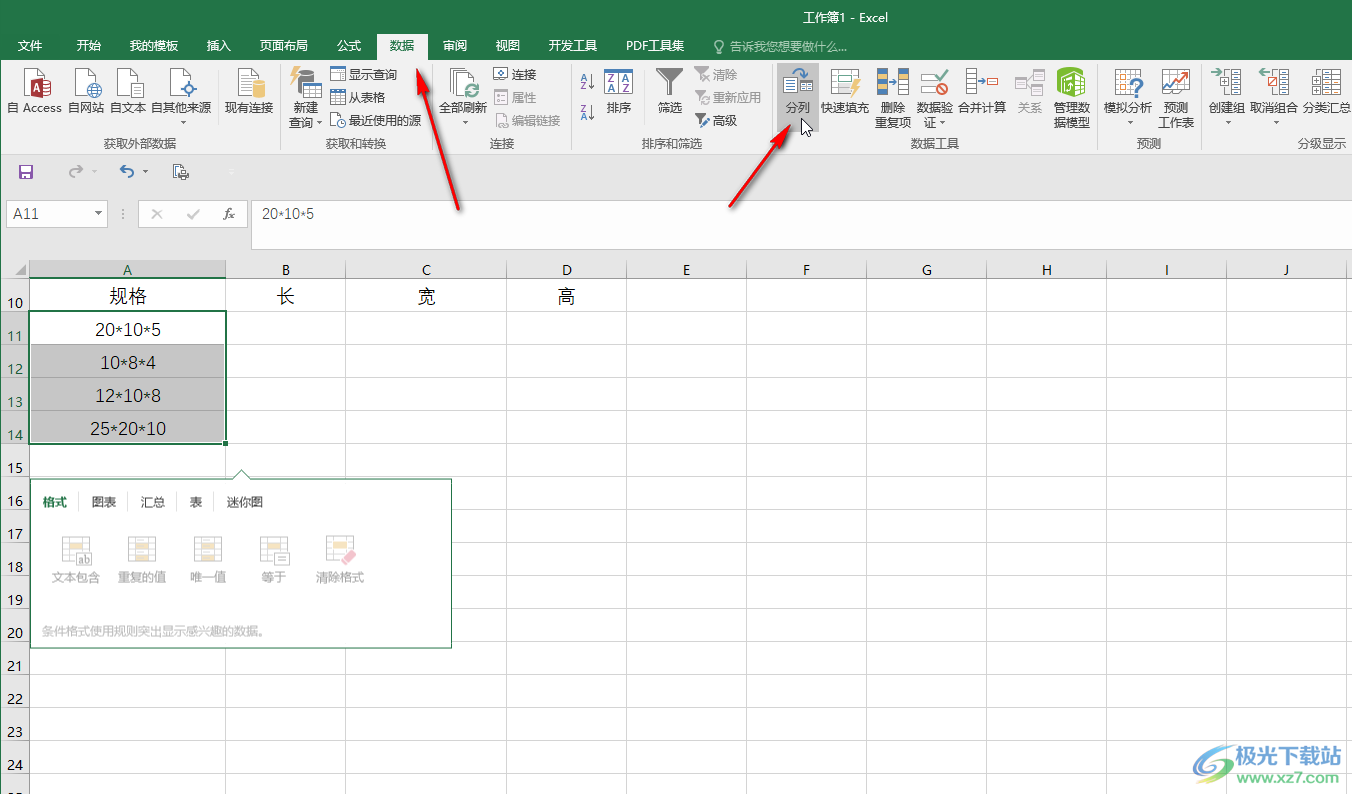Screen dimensions: 1352x794
Task: Open Name Box dropdown arrow
Action: (x=98, y=214)
